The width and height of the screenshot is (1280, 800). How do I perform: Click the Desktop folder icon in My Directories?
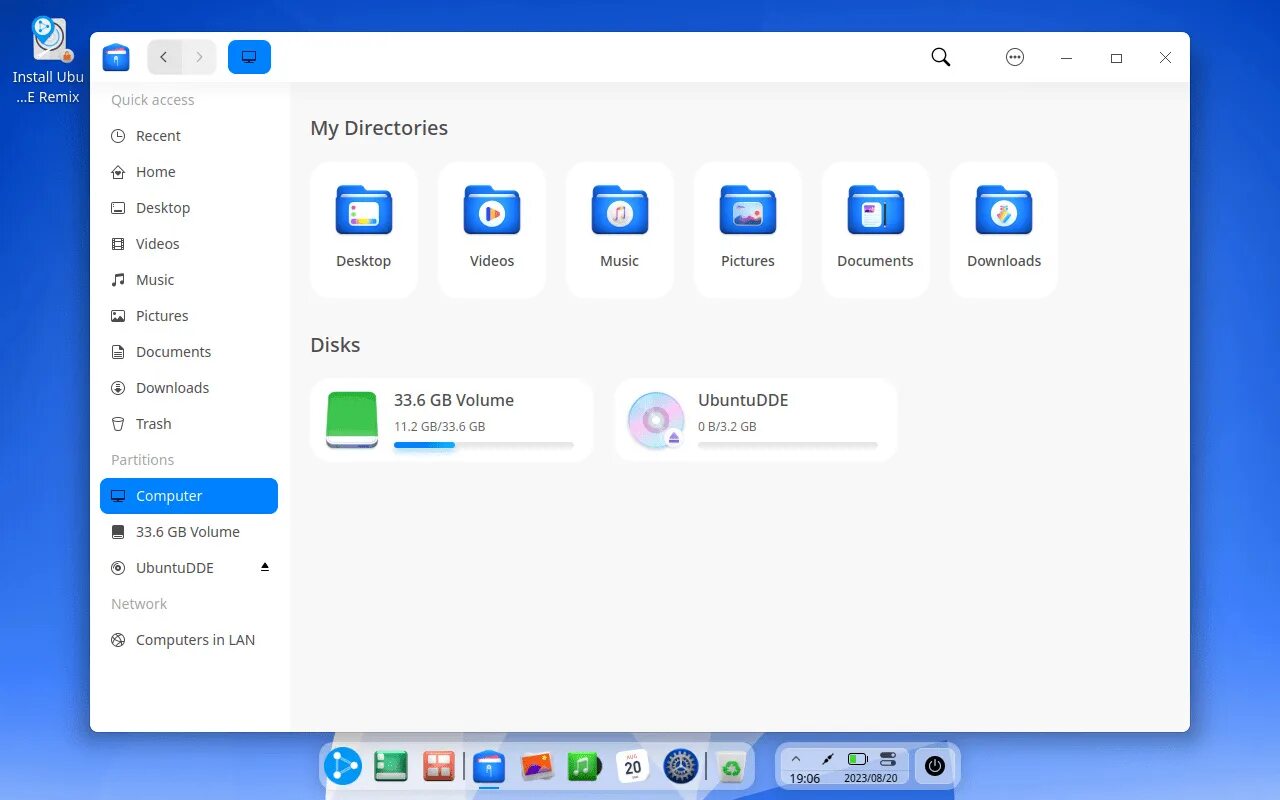[x=364, y=210]
